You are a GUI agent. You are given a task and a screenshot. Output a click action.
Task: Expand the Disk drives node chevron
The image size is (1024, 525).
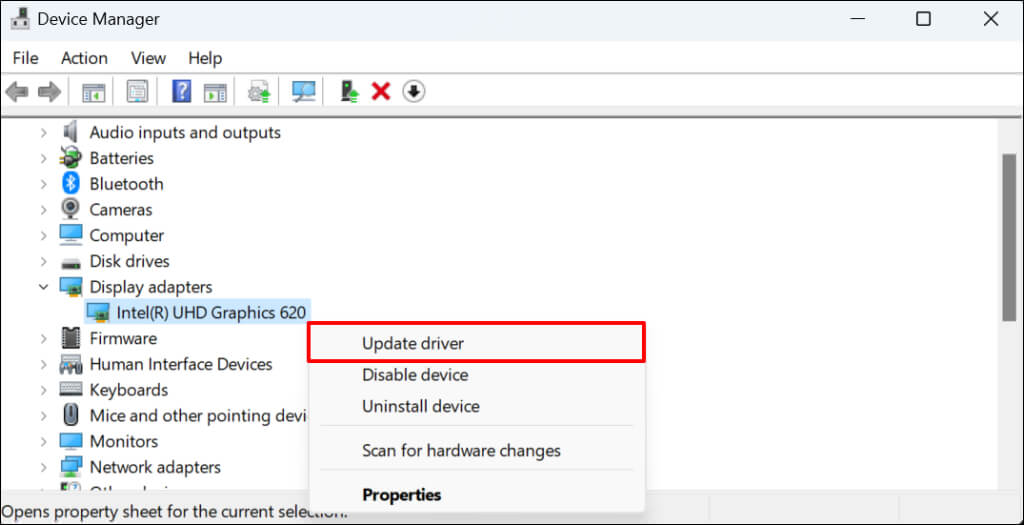point(44,261)
